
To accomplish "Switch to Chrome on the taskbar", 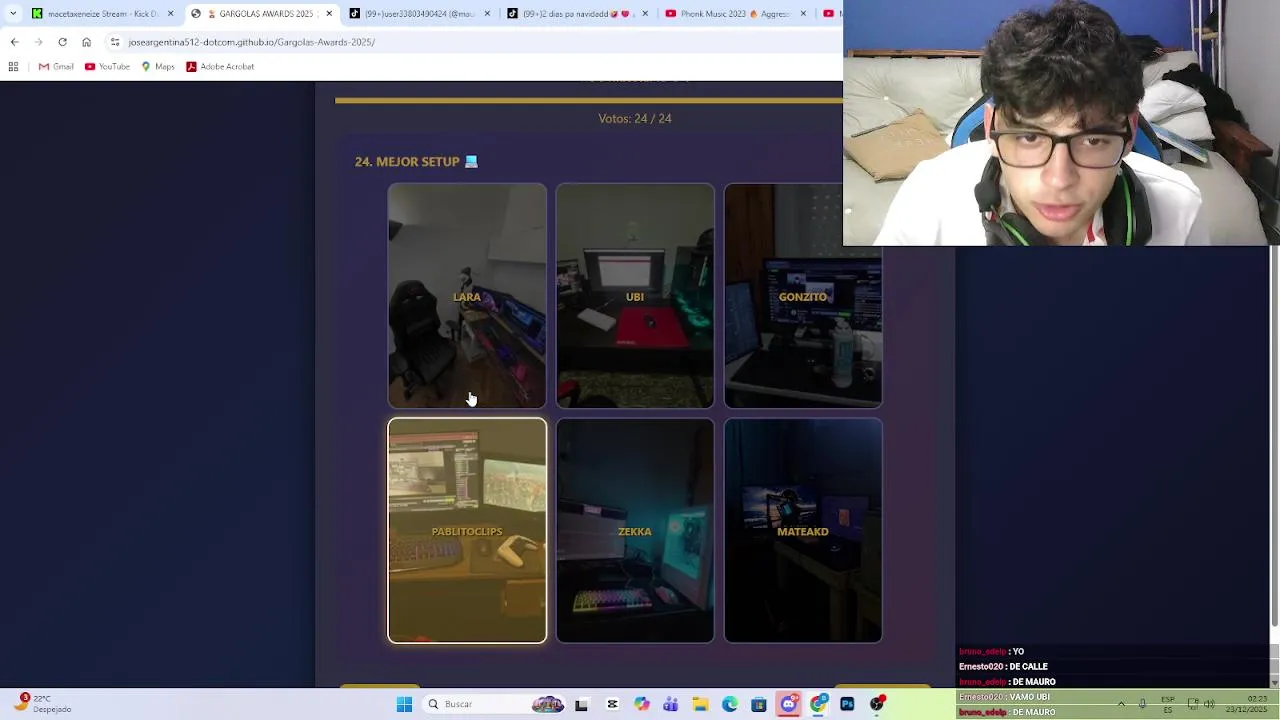I will (819, 704).
